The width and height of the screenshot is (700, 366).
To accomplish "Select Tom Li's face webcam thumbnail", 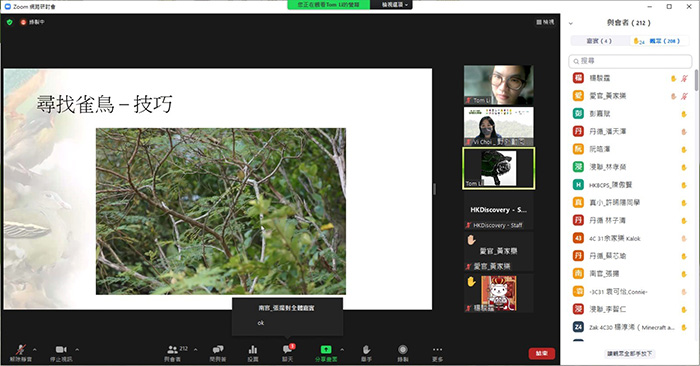I will [x=498, y=85].
